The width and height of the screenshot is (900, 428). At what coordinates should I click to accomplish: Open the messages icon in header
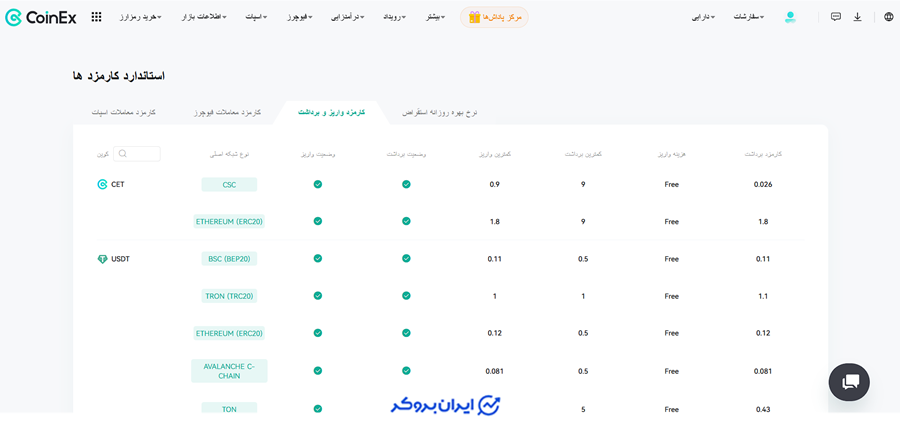pyautogui.click(x=836, y=17)
